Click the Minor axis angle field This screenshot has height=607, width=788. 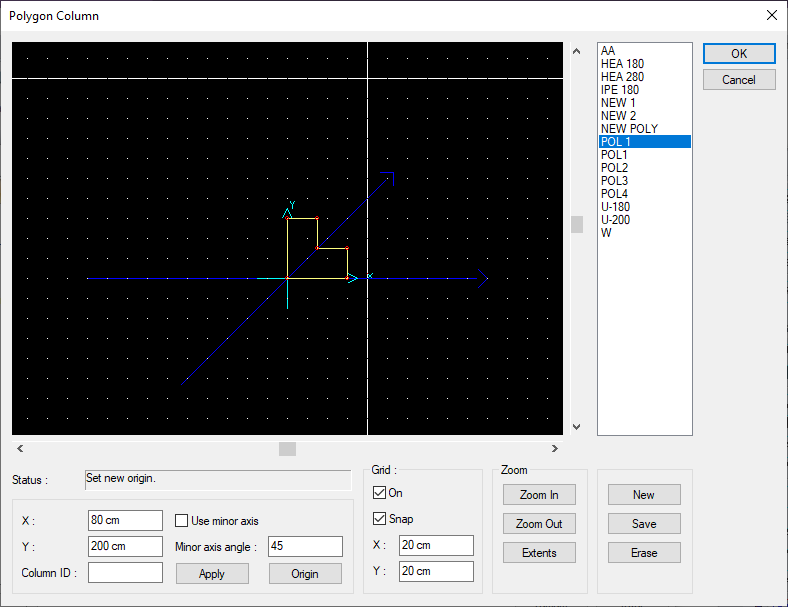click(305, 547)
